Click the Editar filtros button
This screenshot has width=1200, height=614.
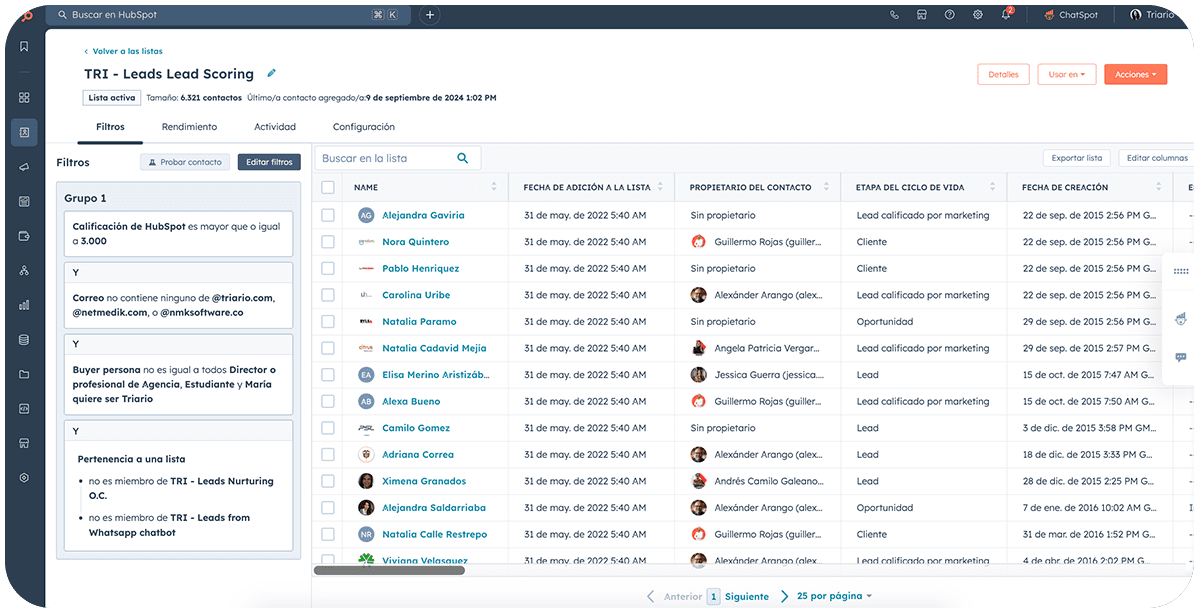tap(269, 162)
